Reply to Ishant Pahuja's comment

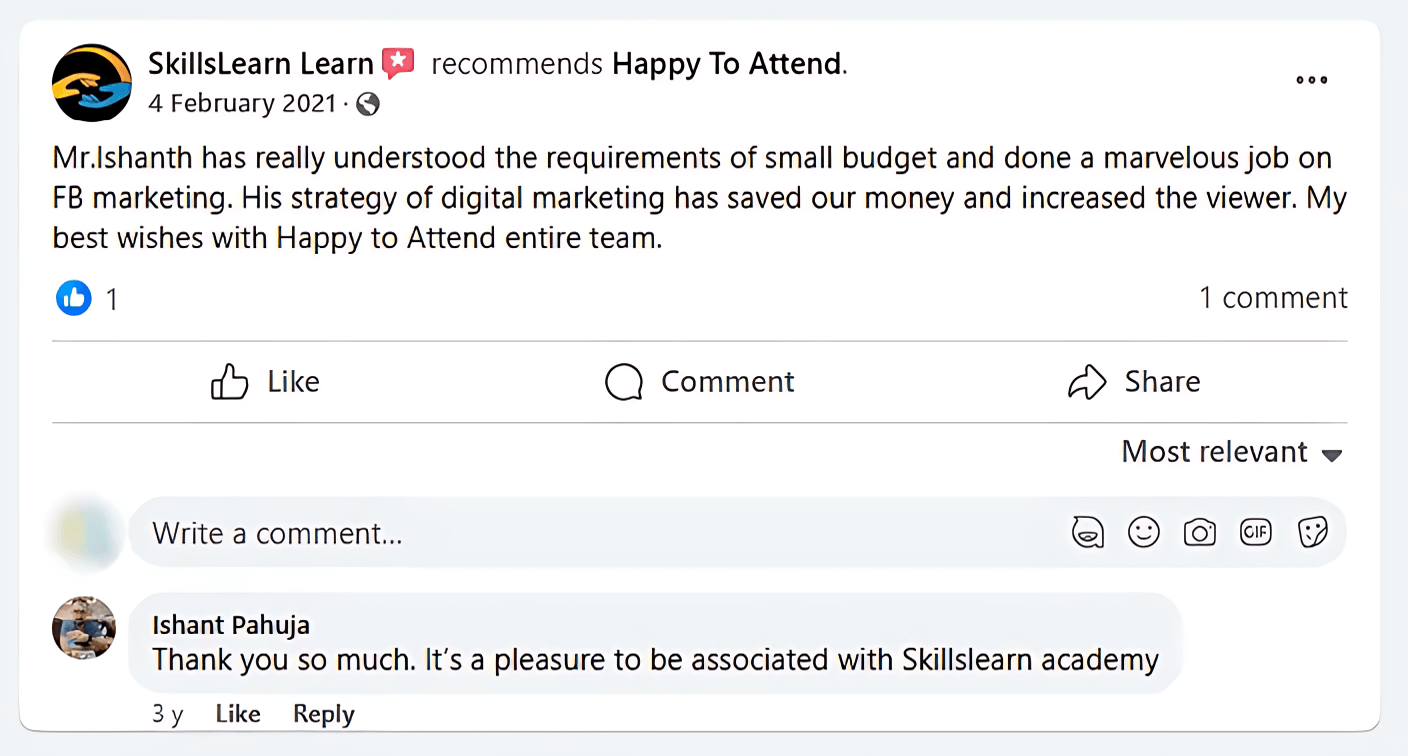tap(323, 714)
